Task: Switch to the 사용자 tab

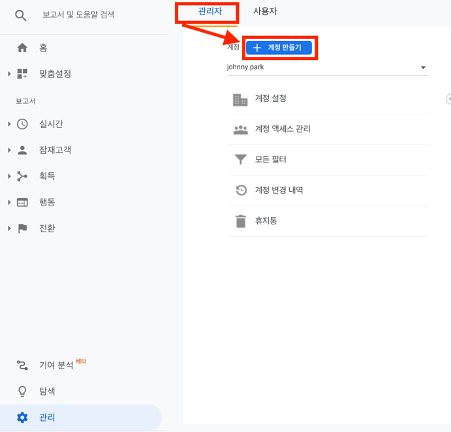Action: click(265, 11)
